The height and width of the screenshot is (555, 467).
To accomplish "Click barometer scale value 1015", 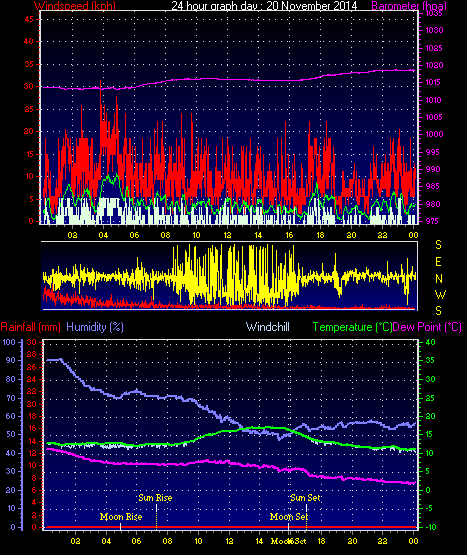I will (x=434, y=82).
